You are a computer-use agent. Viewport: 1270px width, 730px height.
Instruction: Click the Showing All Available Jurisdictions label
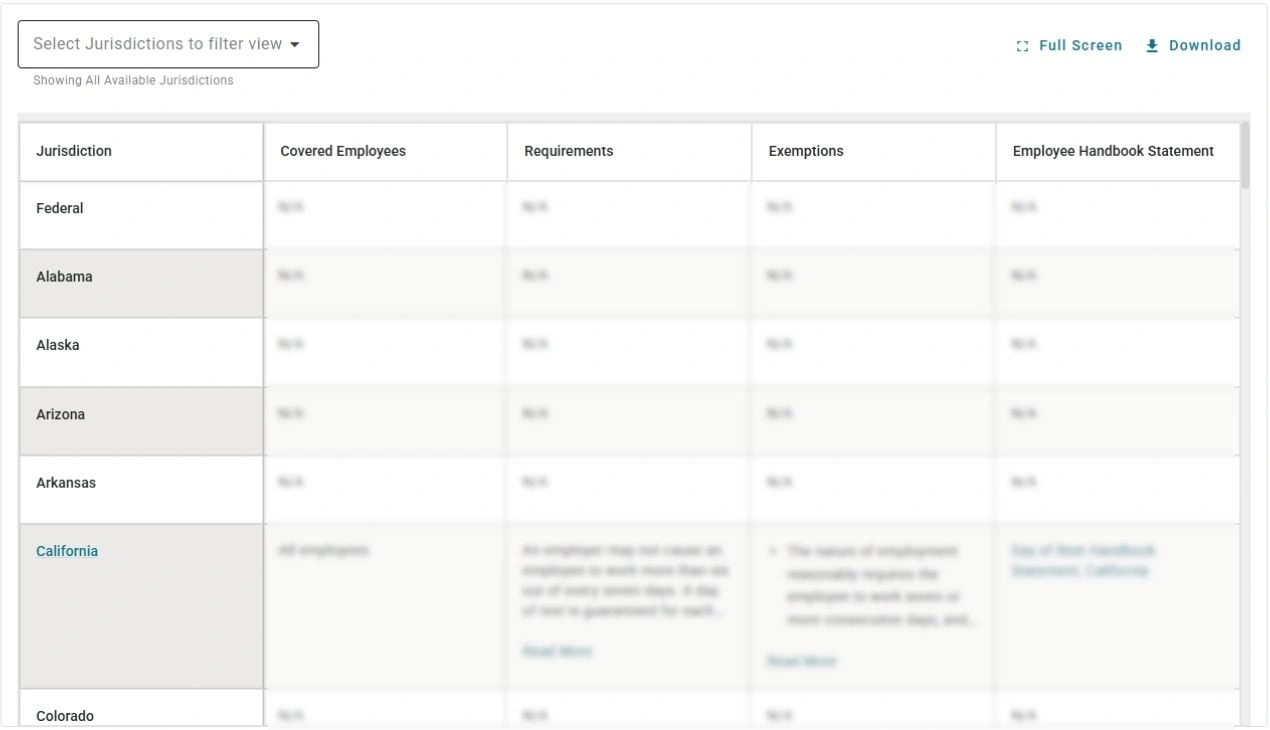(x=132, y=80)
